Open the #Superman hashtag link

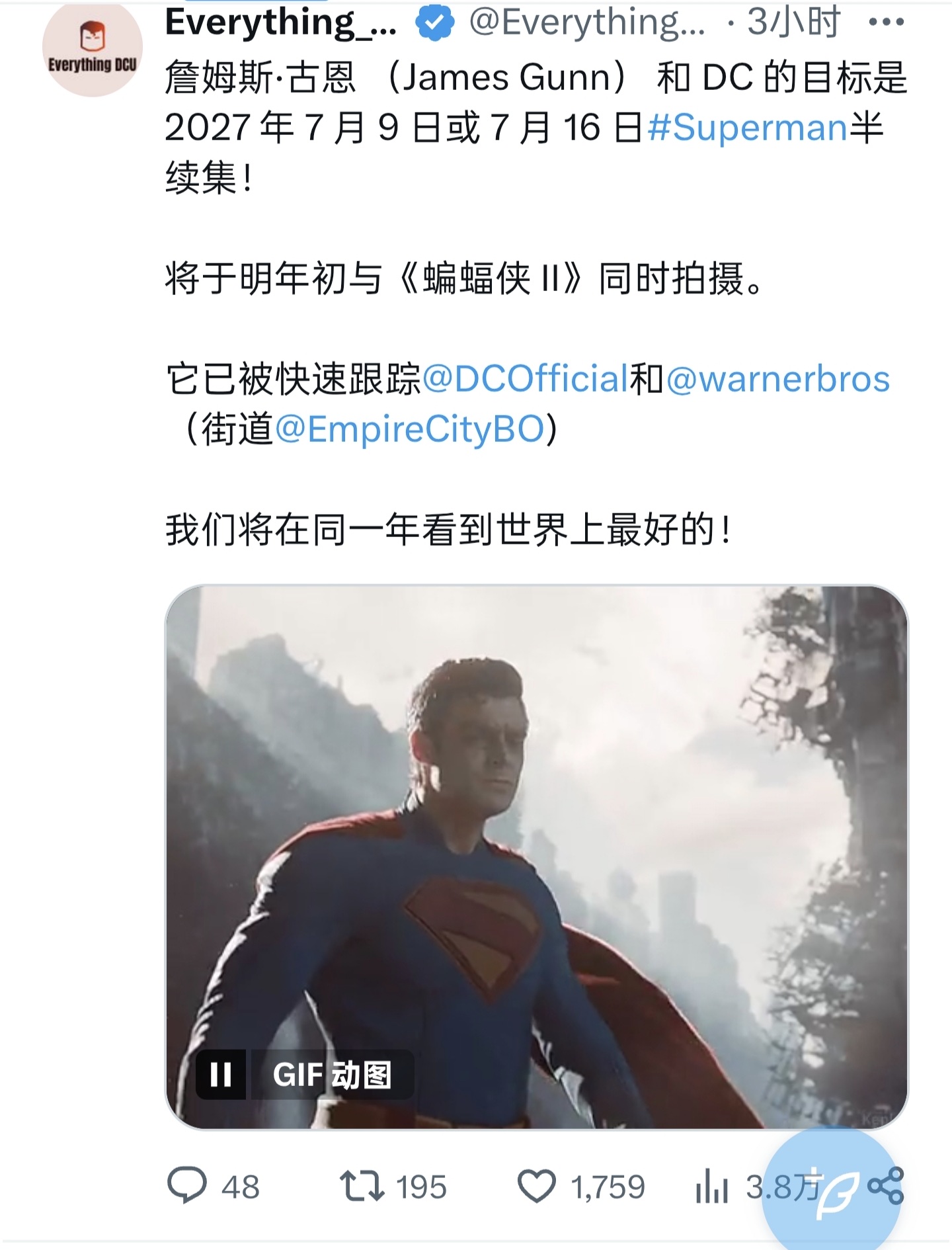tap(747, 128)
